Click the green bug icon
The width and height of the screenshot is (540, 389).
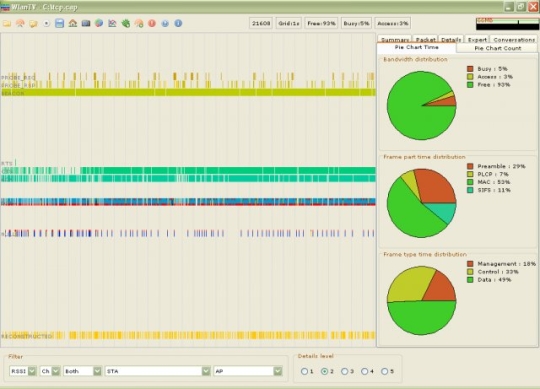point(126,23)
